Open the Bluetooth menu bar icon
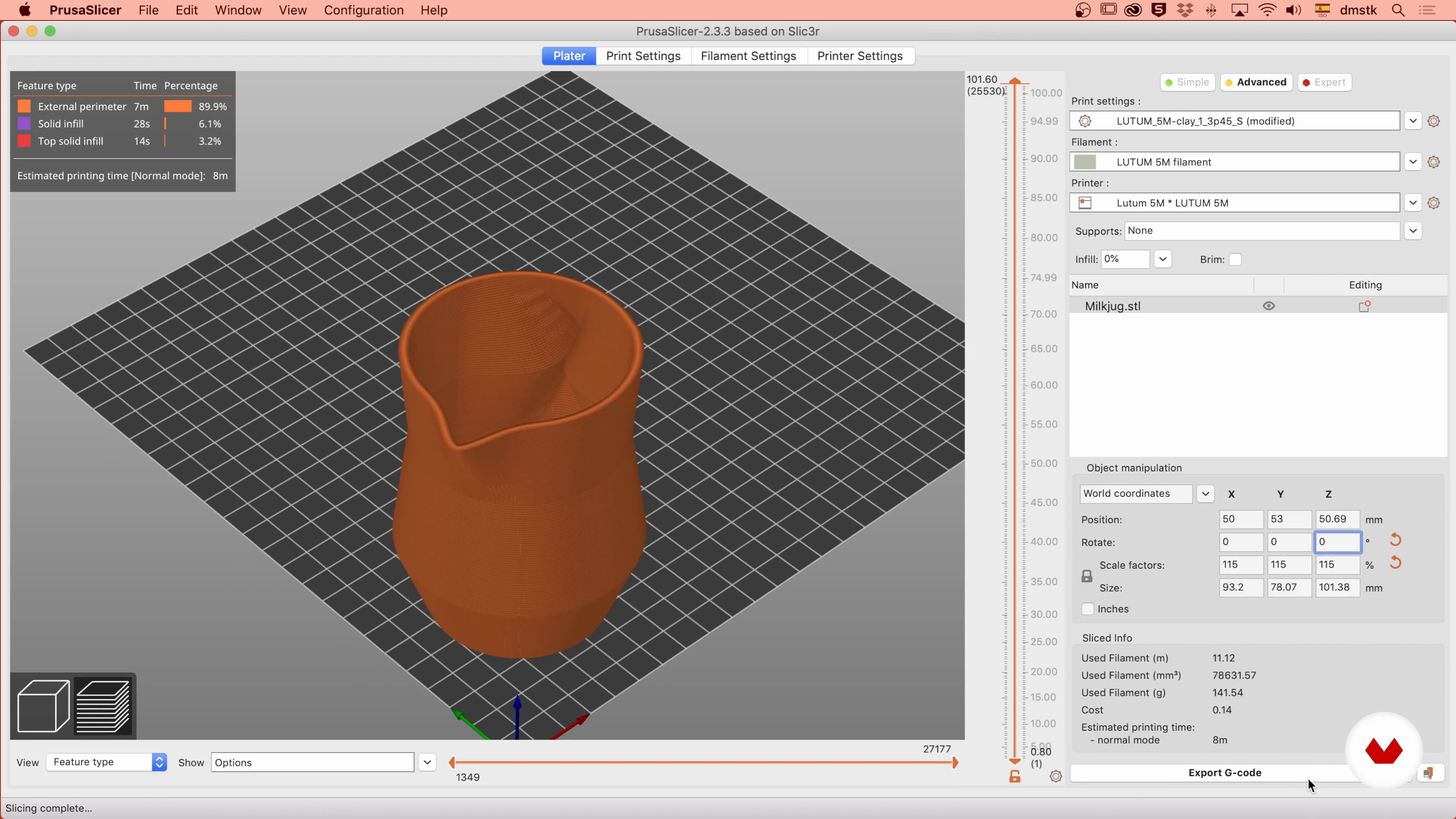 pyautogui.click(x=1211, y=10)
